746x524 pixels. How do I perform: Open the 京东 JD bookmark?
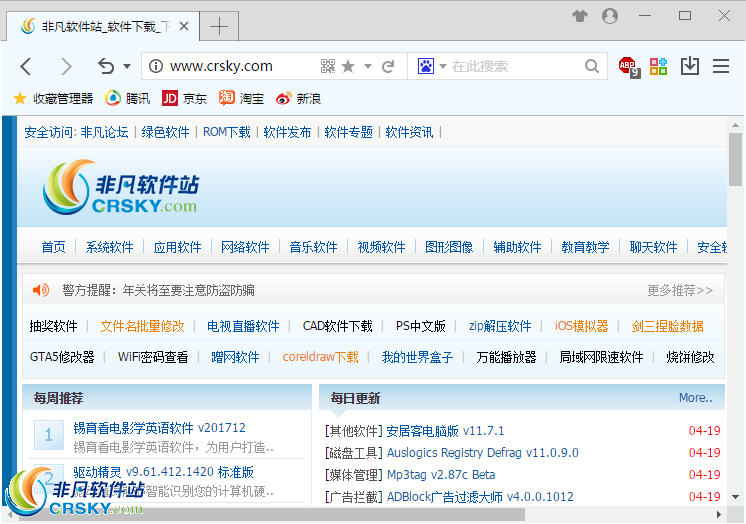[x=184, y=99]
